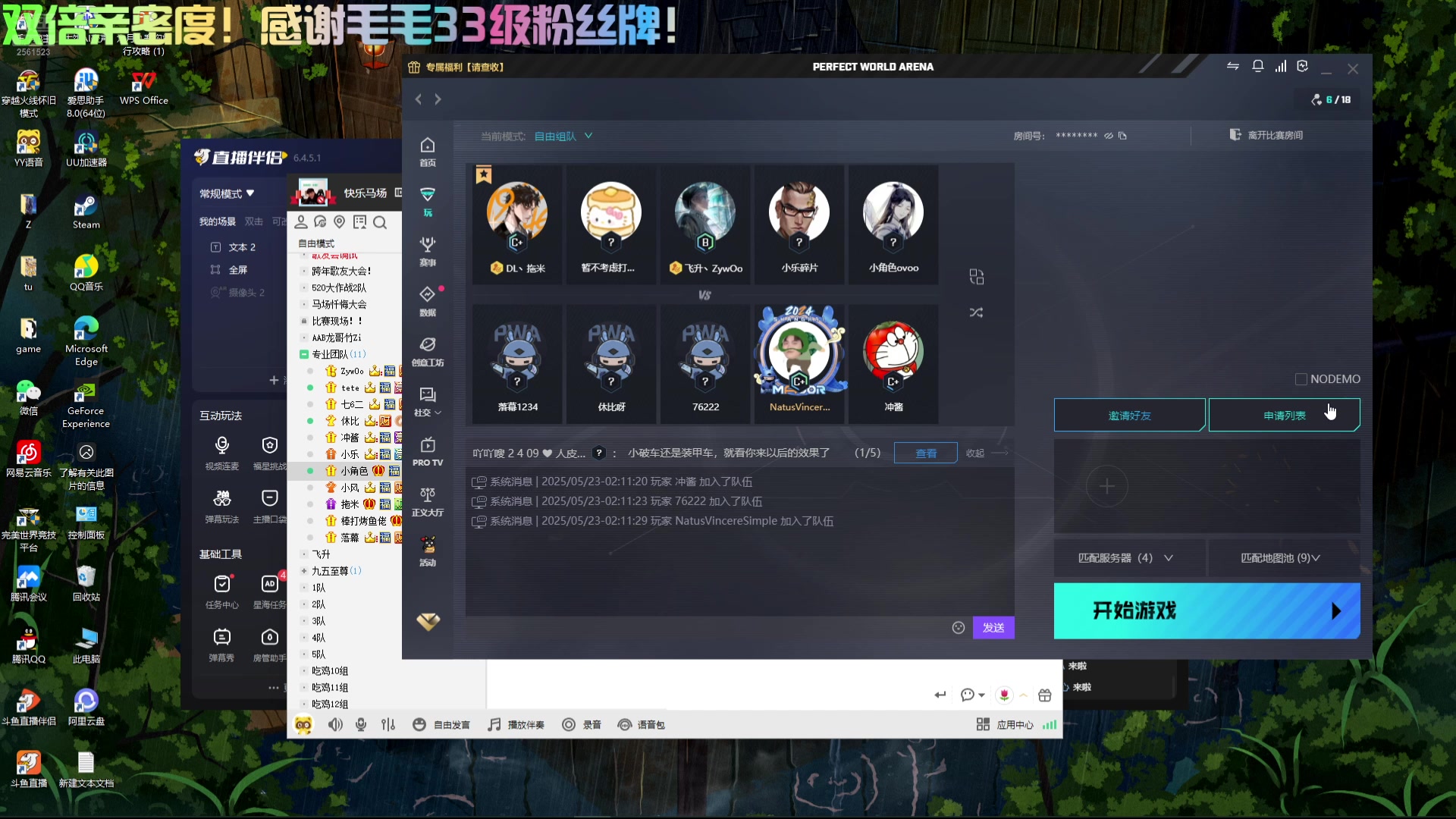The image size is (1456, 819).
Task: Click the network signal bars icon
Action: tap(1281, 66)
